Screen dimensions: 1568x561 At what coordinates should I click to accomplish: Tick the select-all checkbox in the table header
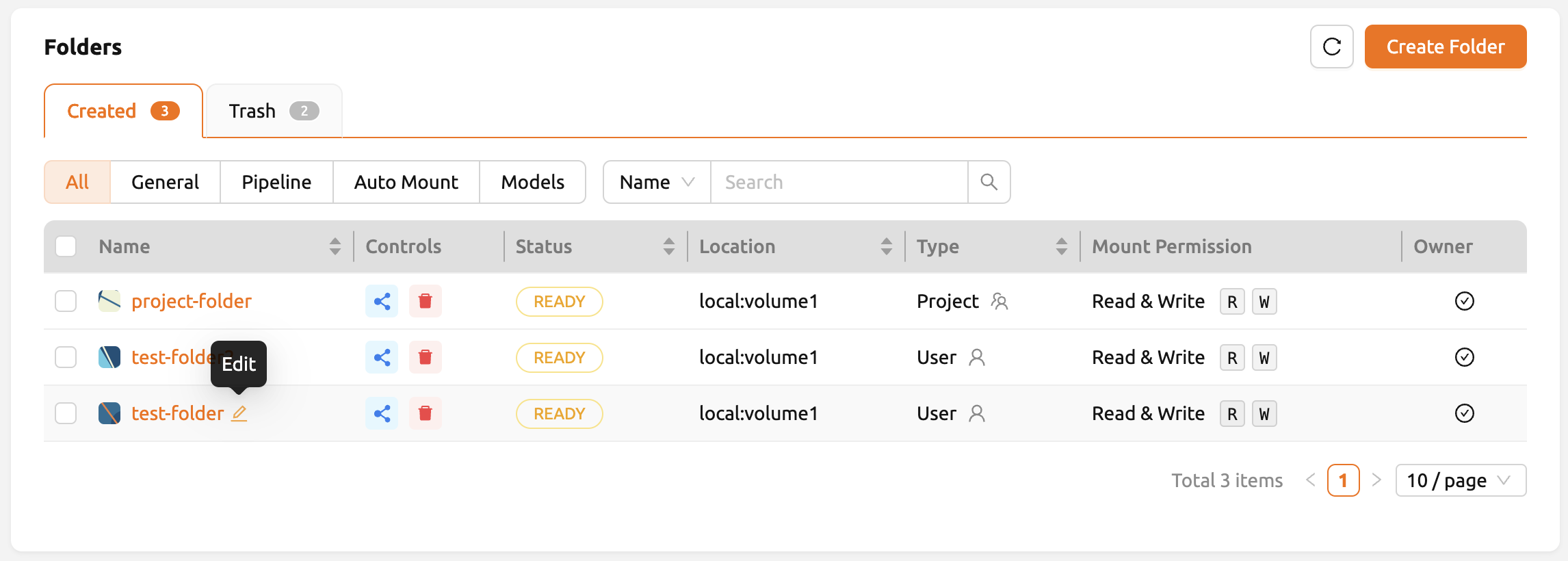click(66, 246)
